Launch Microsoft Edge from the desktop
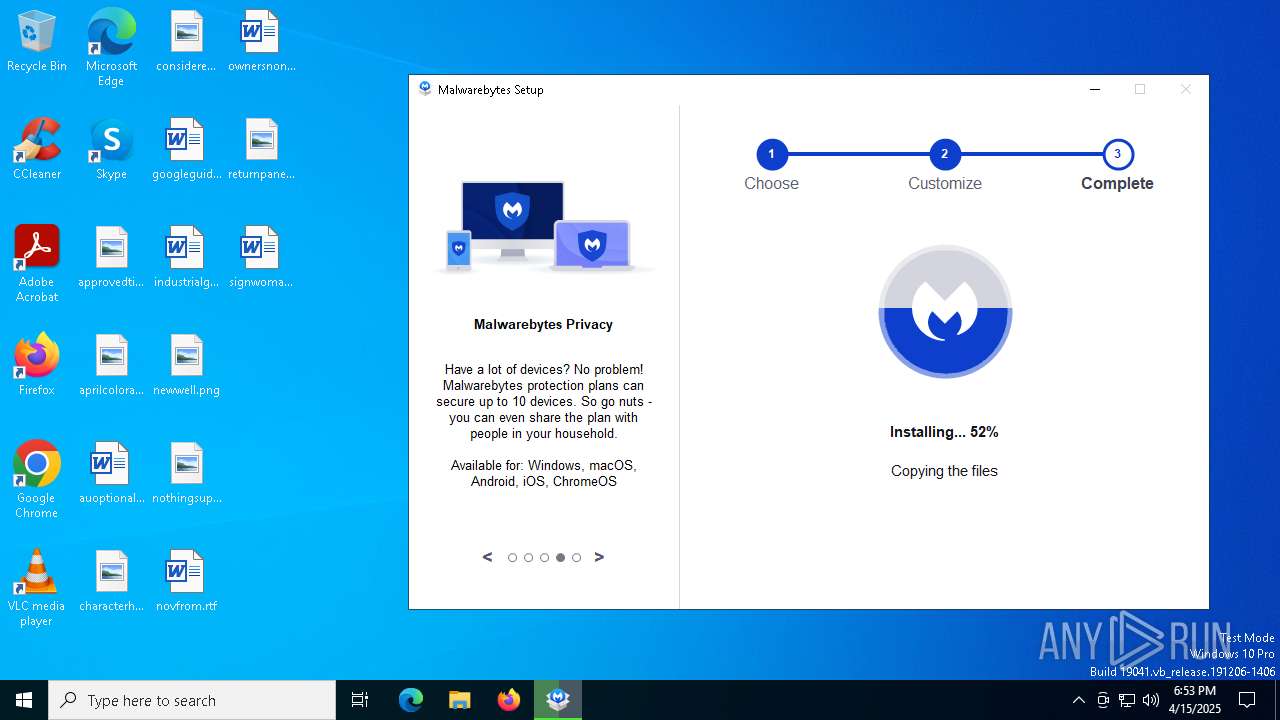The width and height of the screenshot is (1280, 720). pos(111,47)
